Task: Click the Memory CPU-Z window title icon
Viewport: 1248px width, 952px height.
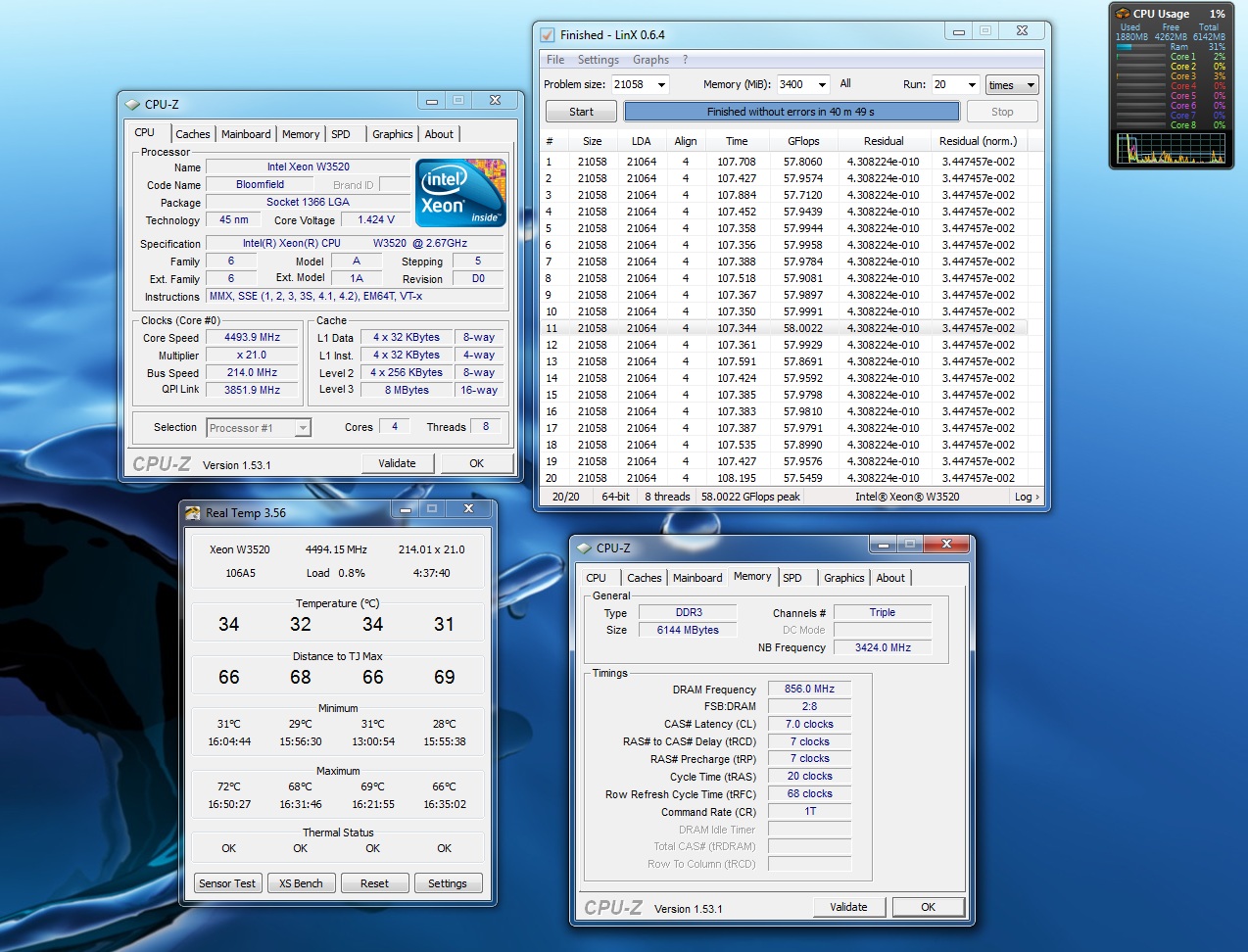Action: tap(585, 548)
